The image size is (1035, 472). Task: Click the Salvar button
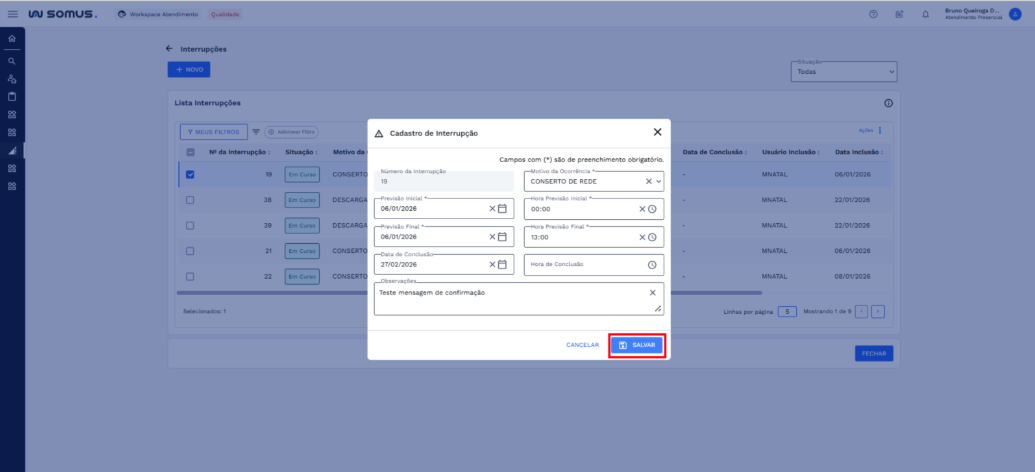(637, 344)
